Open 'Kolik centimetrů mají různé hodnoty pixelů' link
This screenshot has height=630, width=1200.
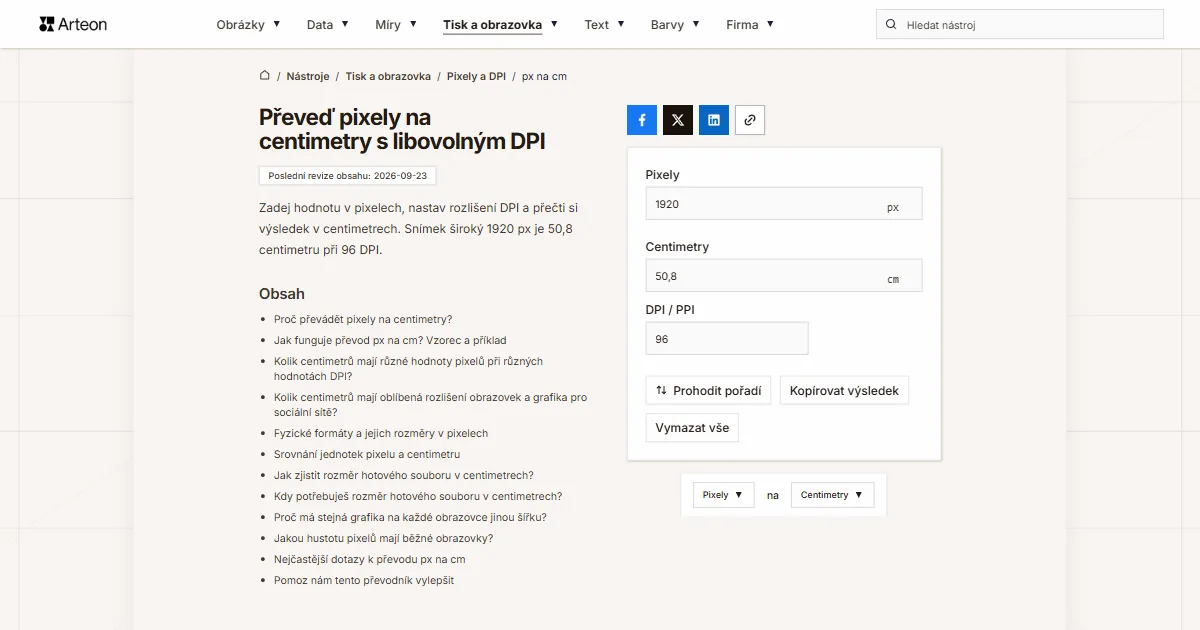(408, 369)
